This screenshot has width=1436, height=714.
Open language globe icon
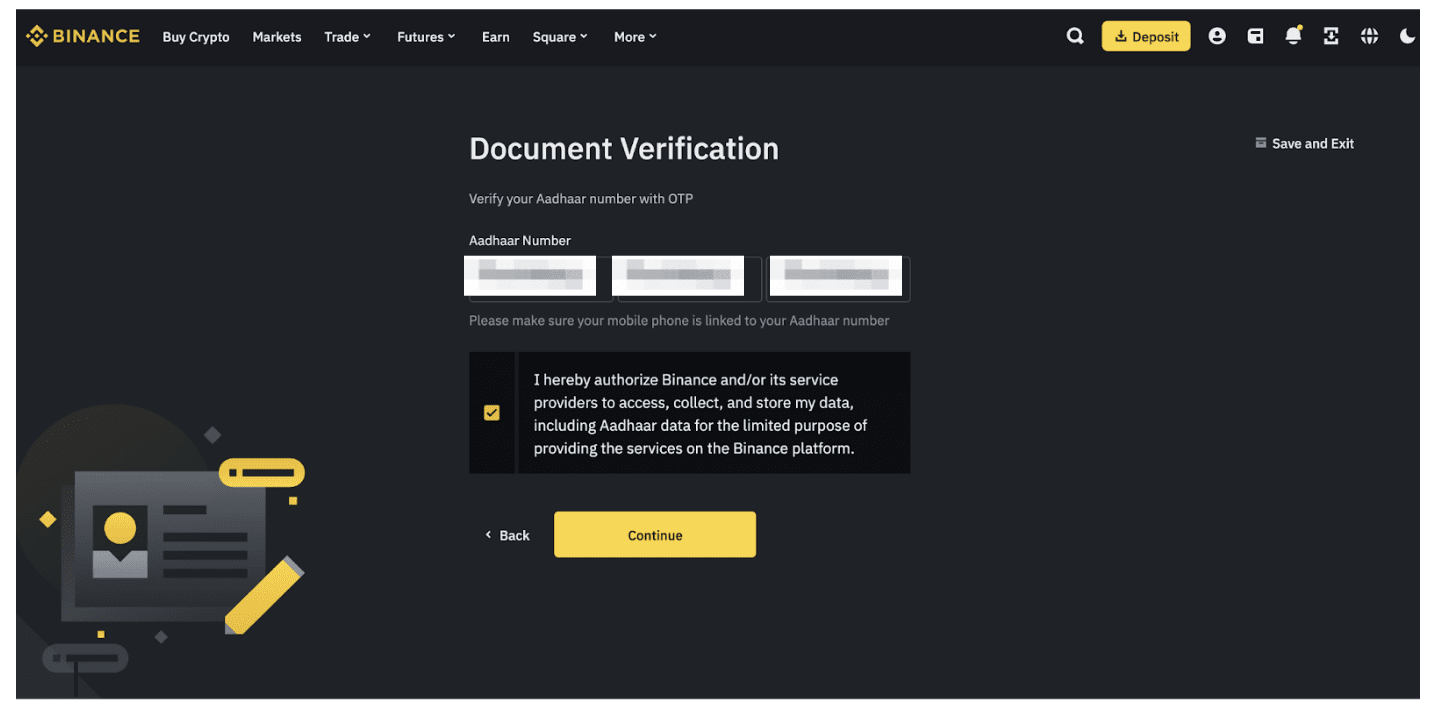pyautogui.click(x=1369, y=37)
